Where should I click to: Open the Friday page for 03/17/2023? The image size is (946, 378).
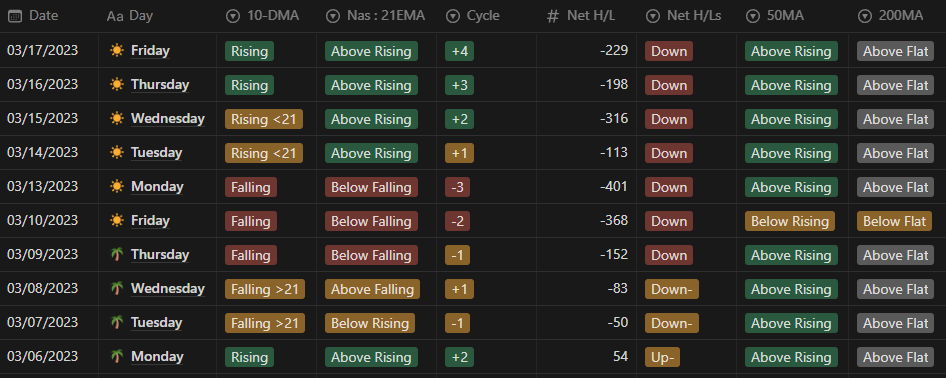150,51
